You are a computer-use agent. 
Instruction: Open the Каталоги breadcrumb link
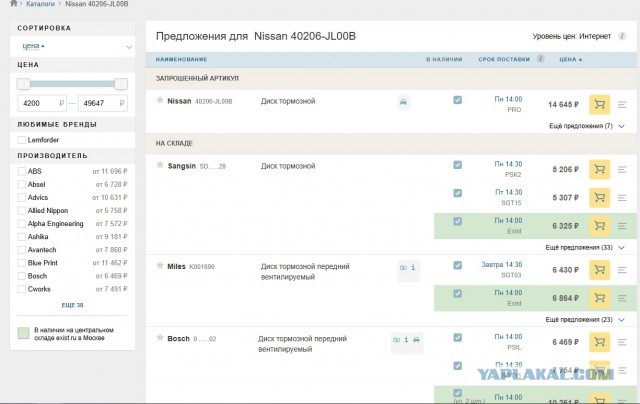pos(40,4)
